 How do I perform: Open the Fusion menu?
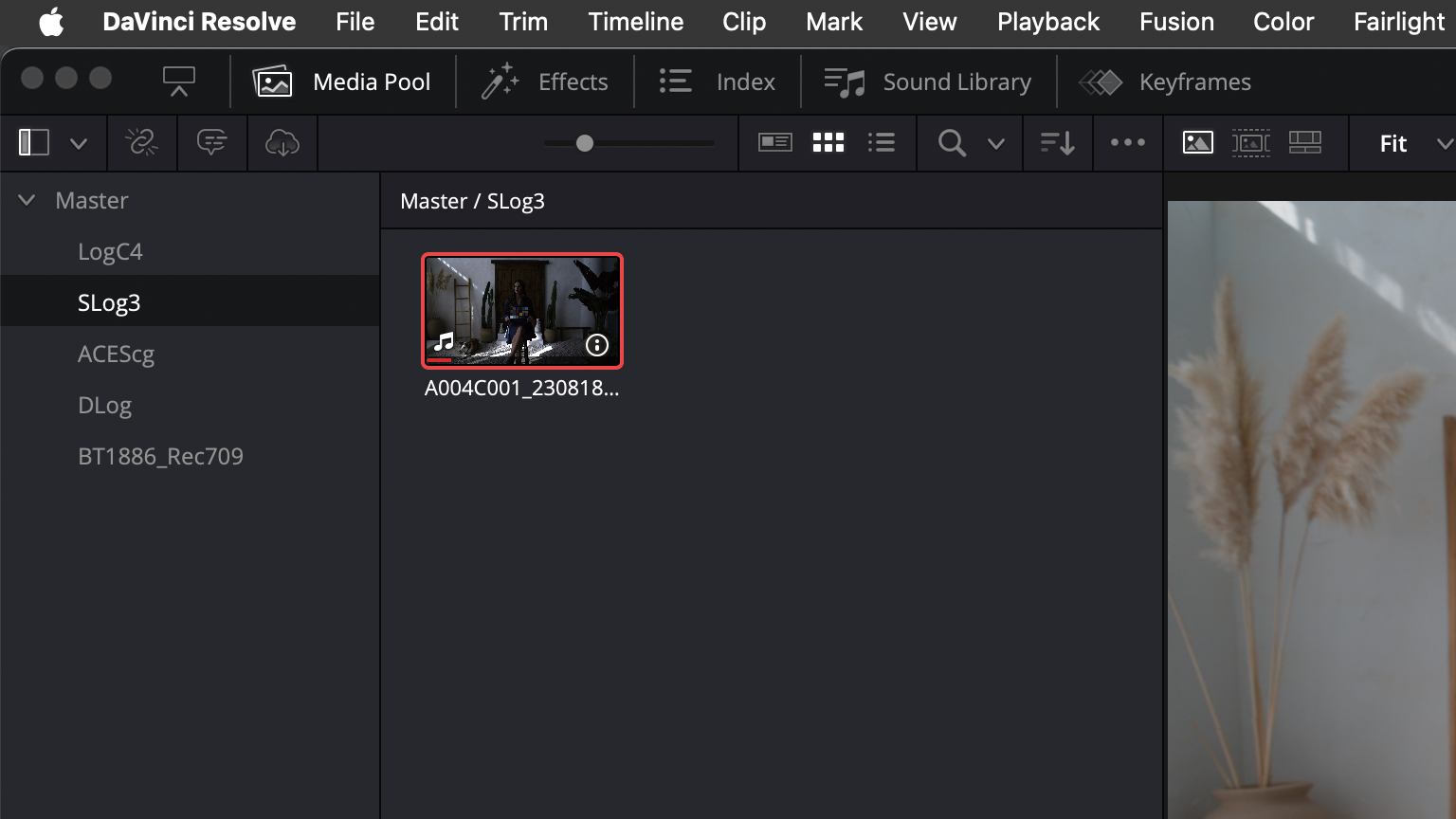point(1176,22)
